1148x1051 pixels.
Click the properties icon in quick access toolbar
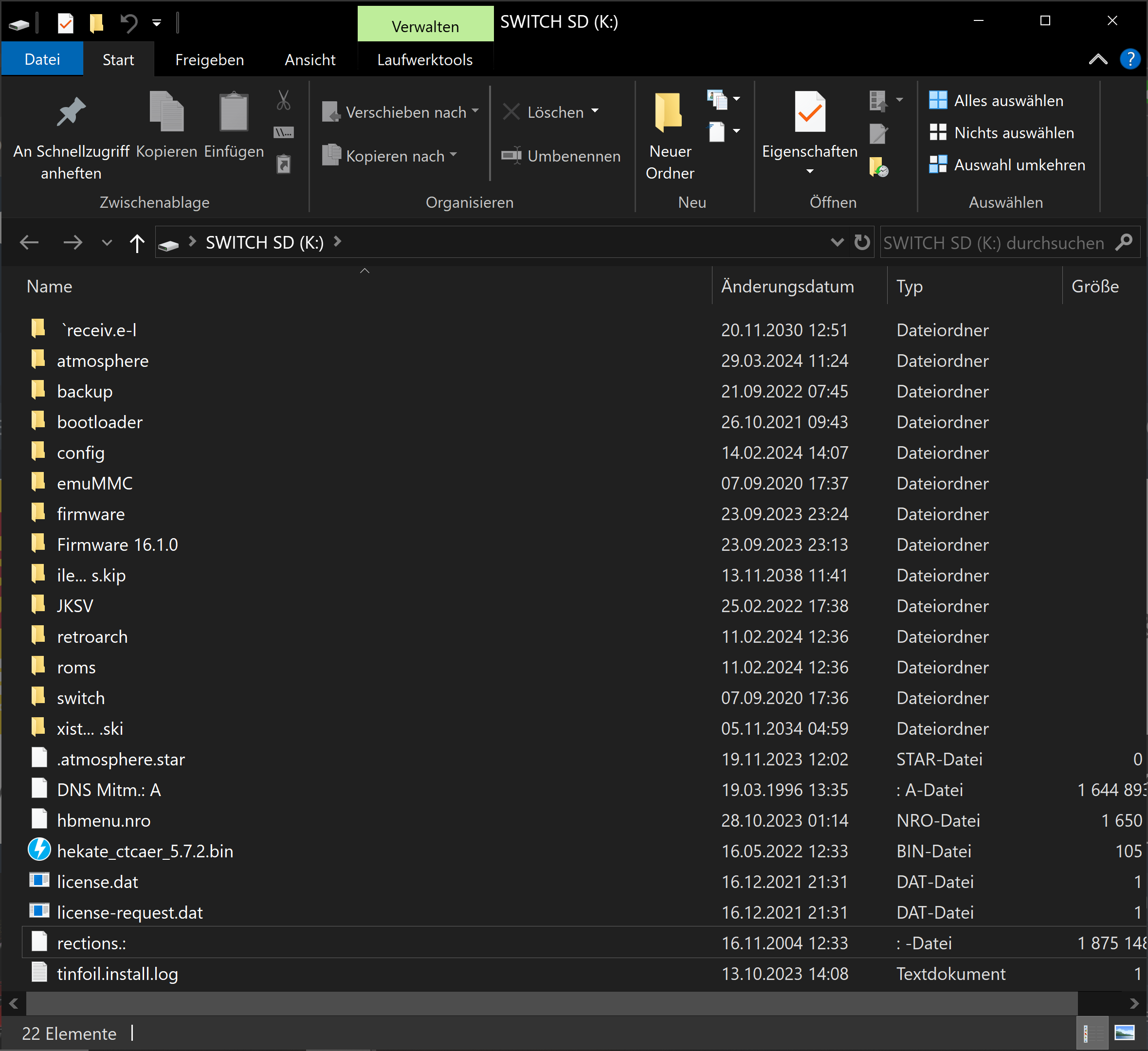(66, 23)
